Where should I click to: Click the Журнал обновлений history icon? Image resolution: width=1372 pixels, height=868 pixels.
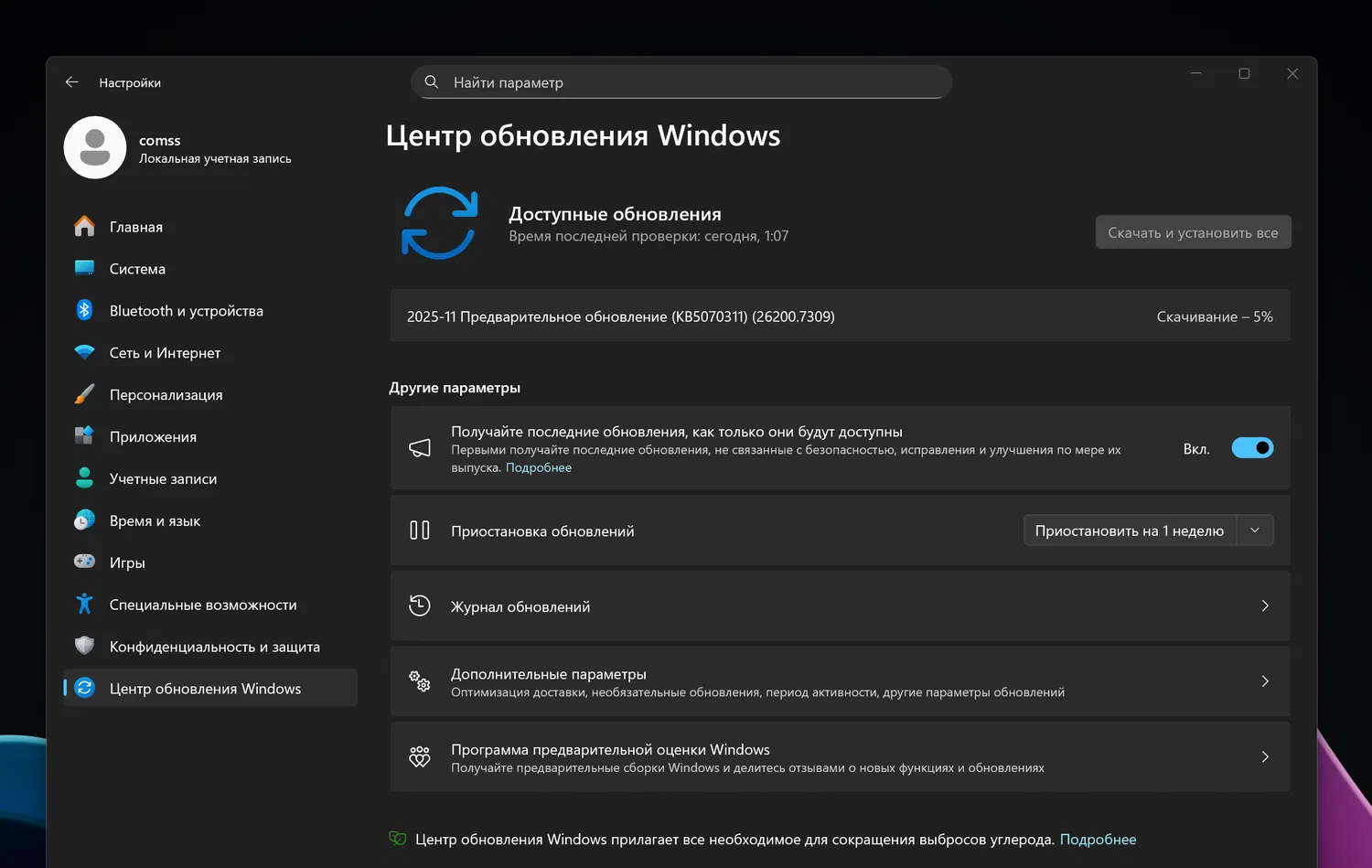click(420, 605)
